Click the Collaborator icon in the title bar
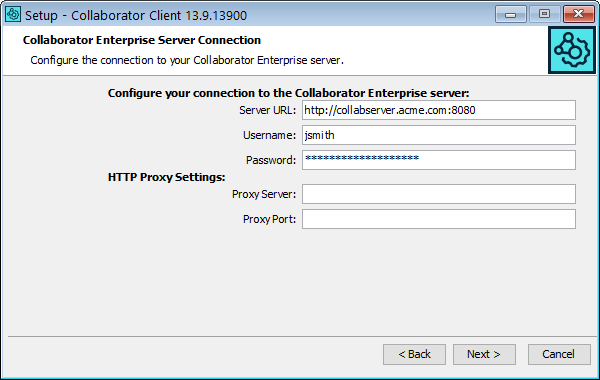Image resolution: width=600 pixels, height=380 pixels. point(13,15)
